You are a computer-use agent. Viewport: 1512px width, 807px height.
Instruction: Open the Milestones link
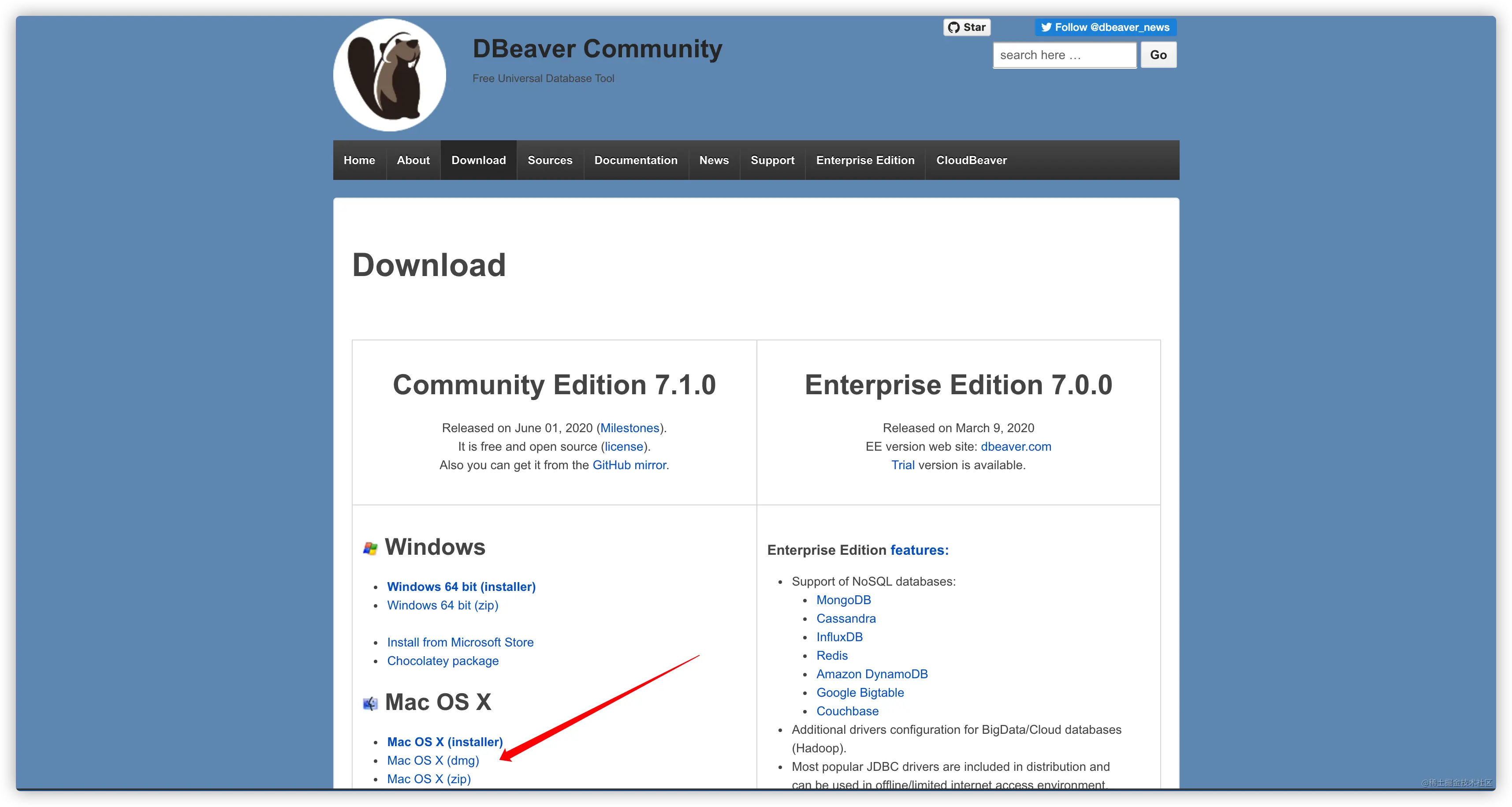pyautogui.click(x=629, y=428)
